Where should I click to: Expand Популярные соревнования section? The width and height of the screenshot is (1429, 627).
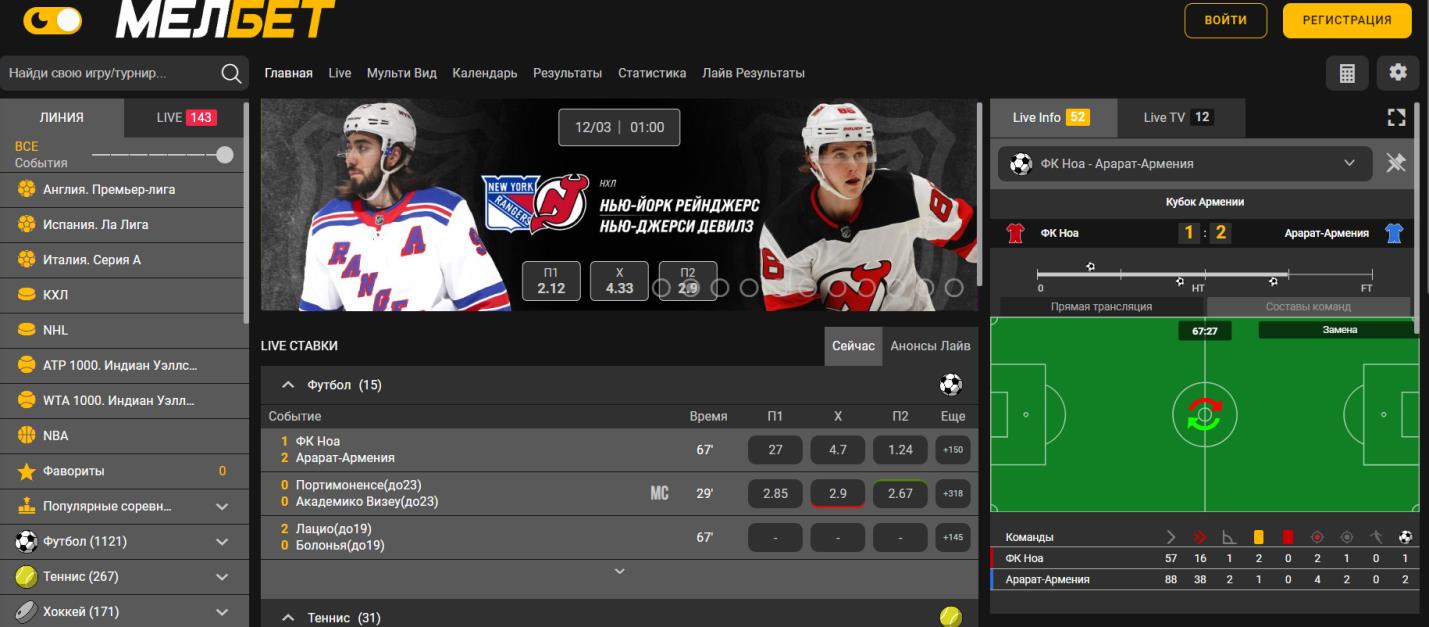click(x=222, y=506)
